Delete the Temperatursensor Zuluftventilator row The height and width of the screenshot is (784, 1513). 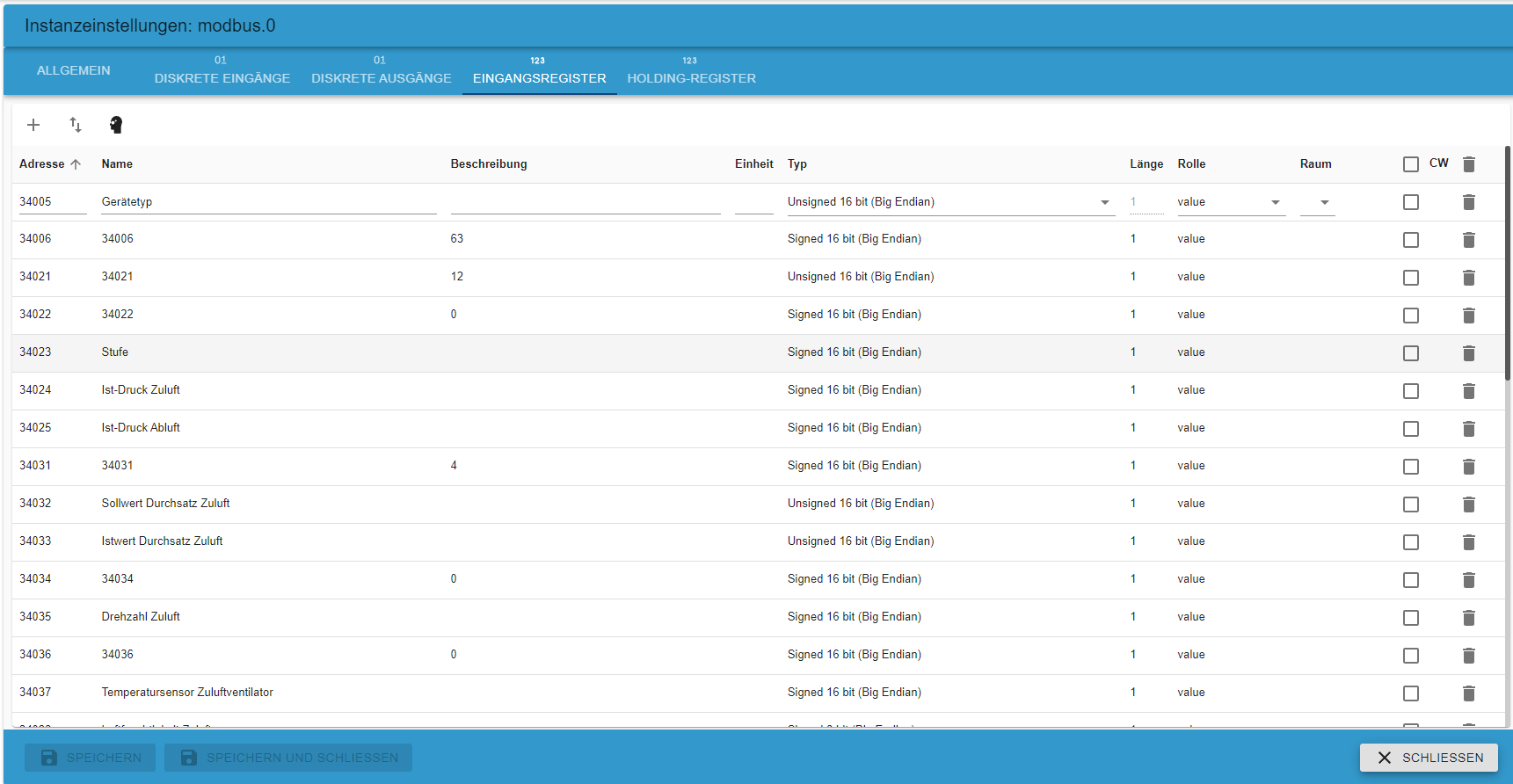[1469, 693]
